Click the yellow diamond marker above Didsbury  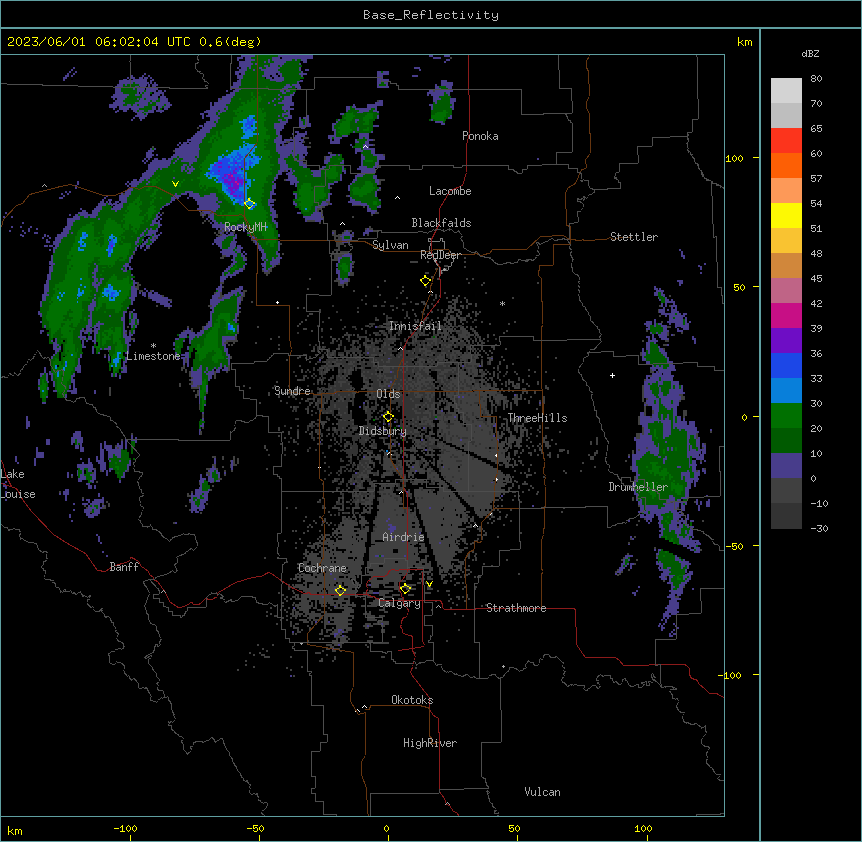pos(388,417)
